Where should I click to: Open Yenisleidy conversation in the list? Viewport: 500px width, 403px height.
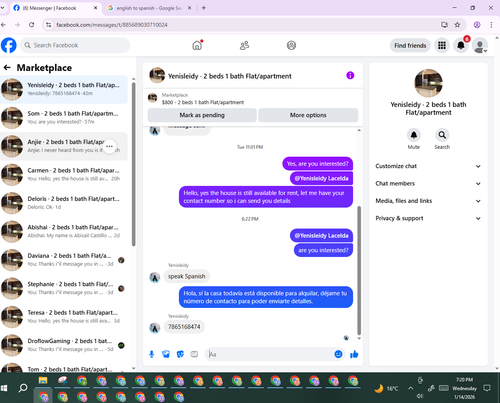pyautogui.click(x=64, y=89)
